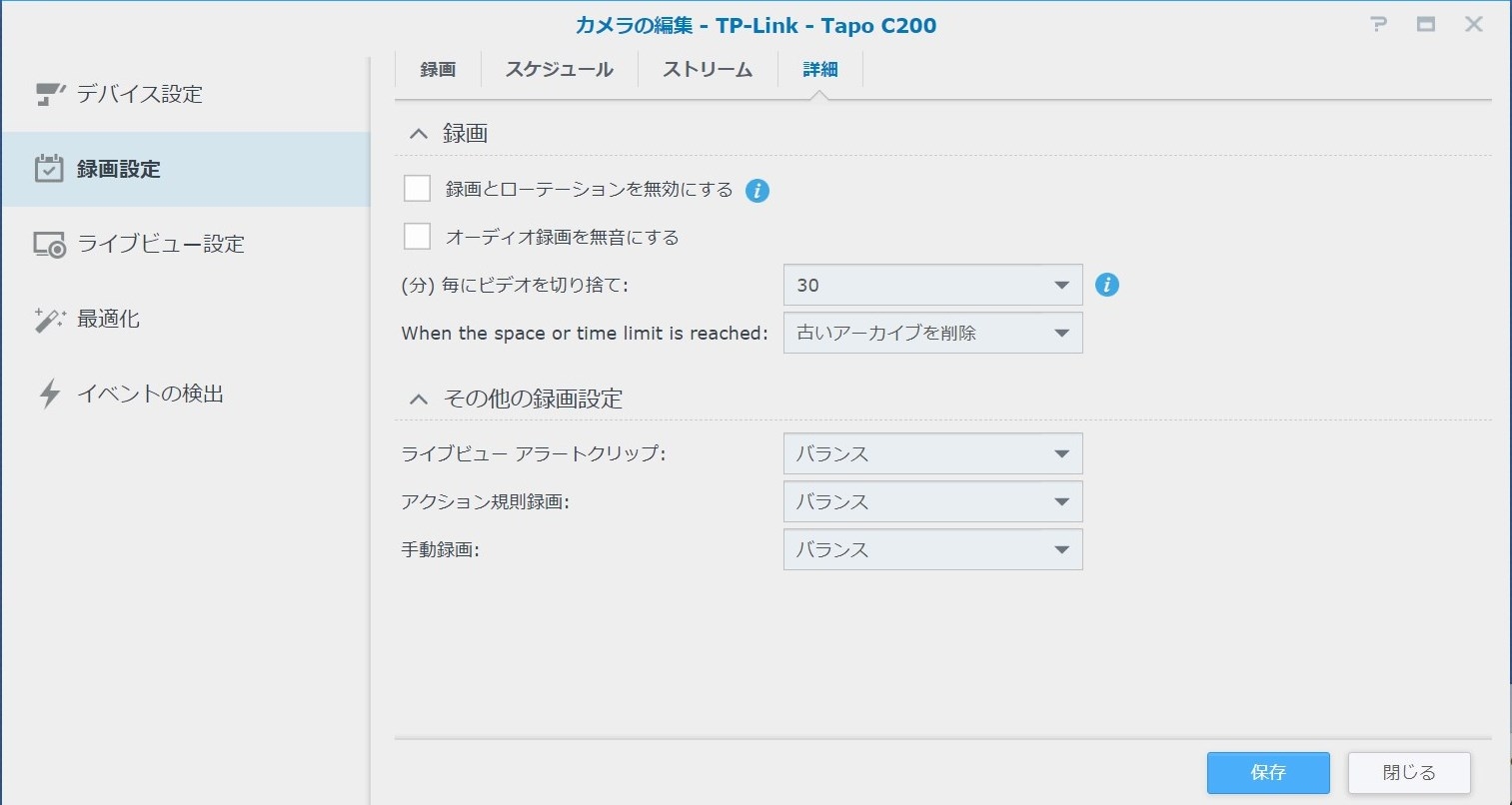Click the Optimization magic wand icon (最適化)
The image size is (1512, 805).
49,320
